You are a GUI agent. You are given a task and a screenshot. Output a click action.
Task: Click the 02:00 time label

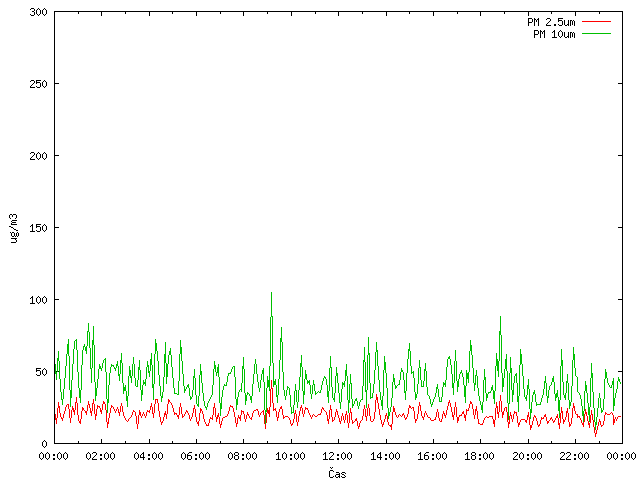pos(100,456)
